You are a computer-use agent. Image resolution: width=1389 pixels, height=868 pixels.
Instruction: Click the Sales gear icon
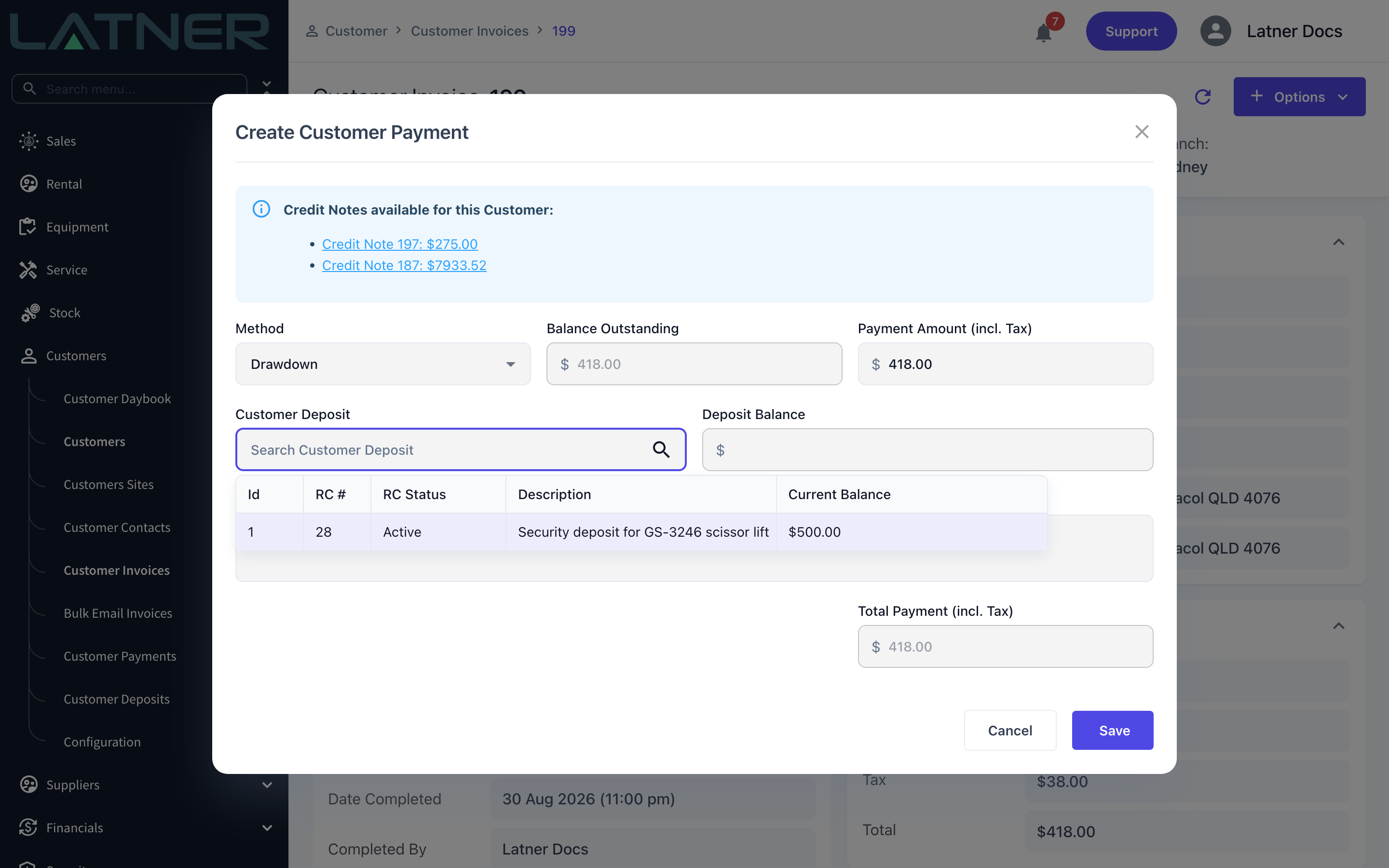tap(29, 141)
